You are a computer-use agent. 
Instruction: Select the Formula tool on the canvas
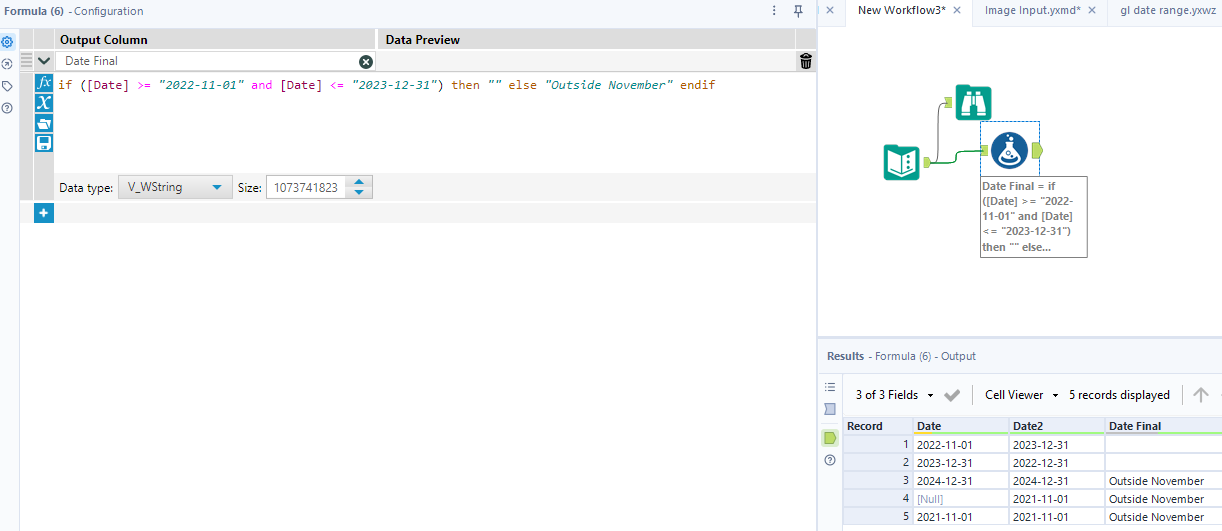[x=1010, y=150]
